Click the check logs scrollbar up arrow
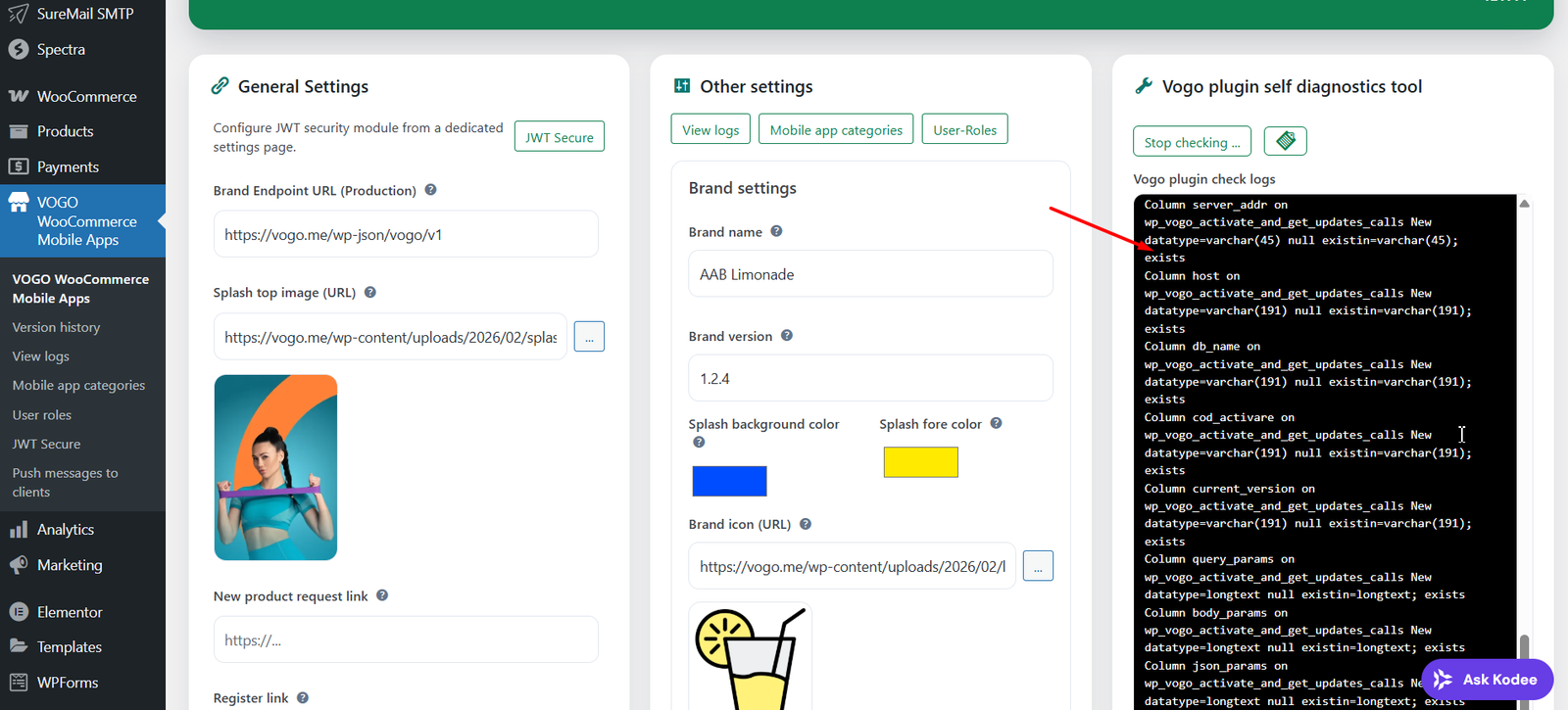Screen dimensions: 1568x710 pos(1524,204)
